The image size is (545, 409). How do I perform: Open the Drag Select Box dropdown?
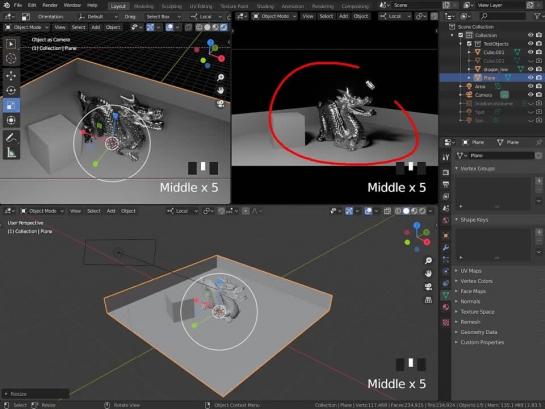163,16
